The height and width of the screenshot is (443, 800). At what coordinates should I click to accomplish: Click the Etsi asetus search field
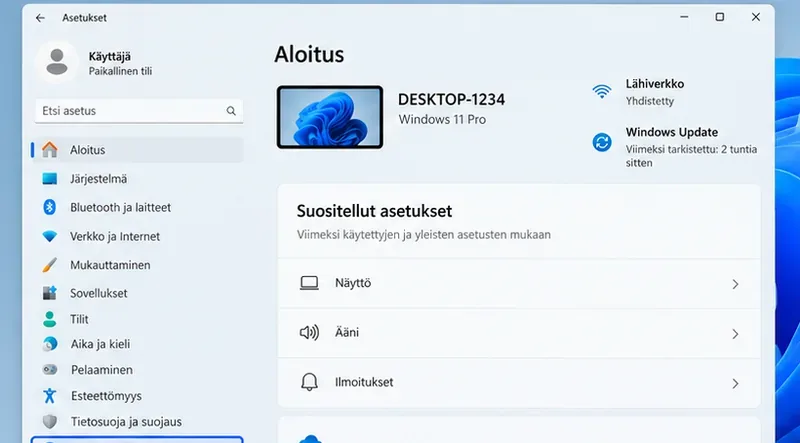pos(139,111)
